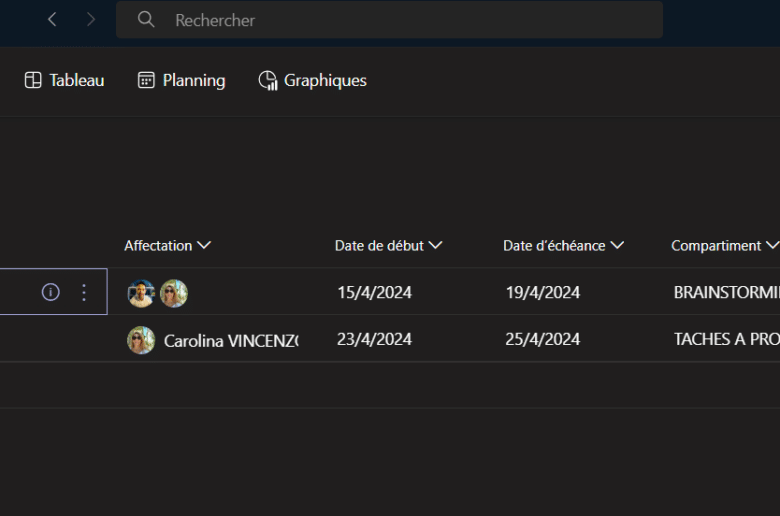Click the magnifying glass search icon
780x516 pixels.
coord(146,20)
